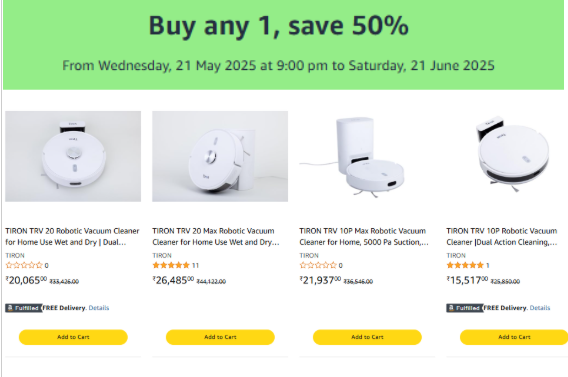This screenshot has height=377, width=568.
Task: Open TIRON TRV 20 Robotic Vacuum title link
Action: point(72,236)
